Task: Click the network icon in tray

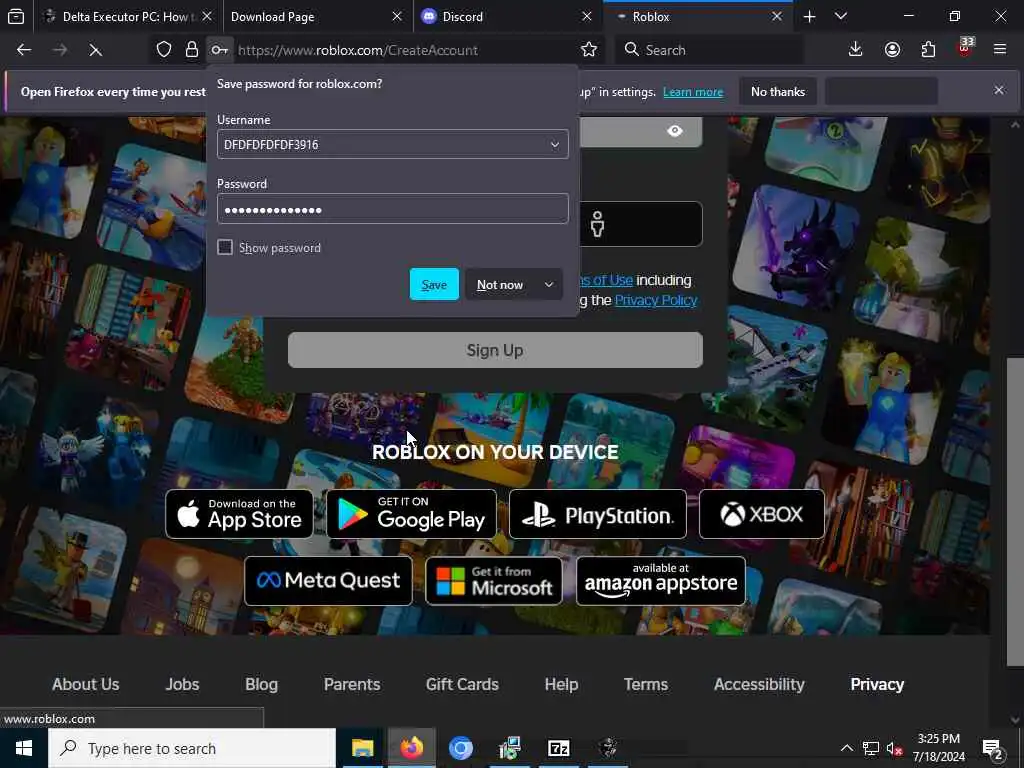Action: tap(870, 748)
